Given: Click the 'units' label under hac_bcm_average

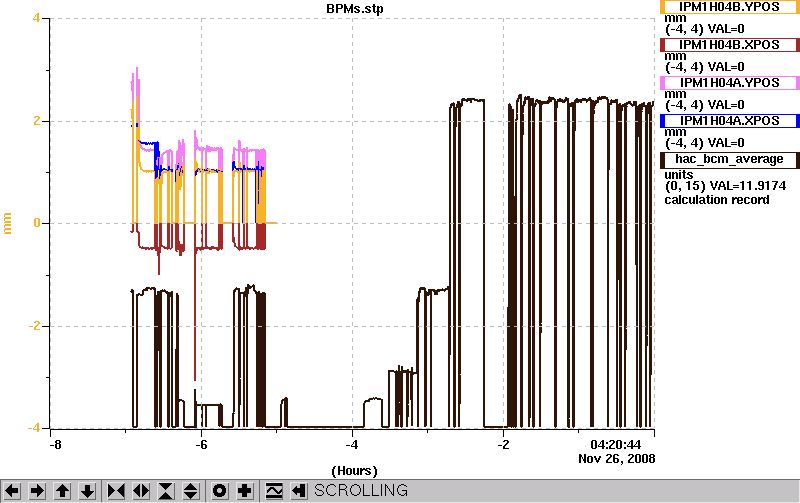Looking at the screenshot, I should tap(679, 174).
